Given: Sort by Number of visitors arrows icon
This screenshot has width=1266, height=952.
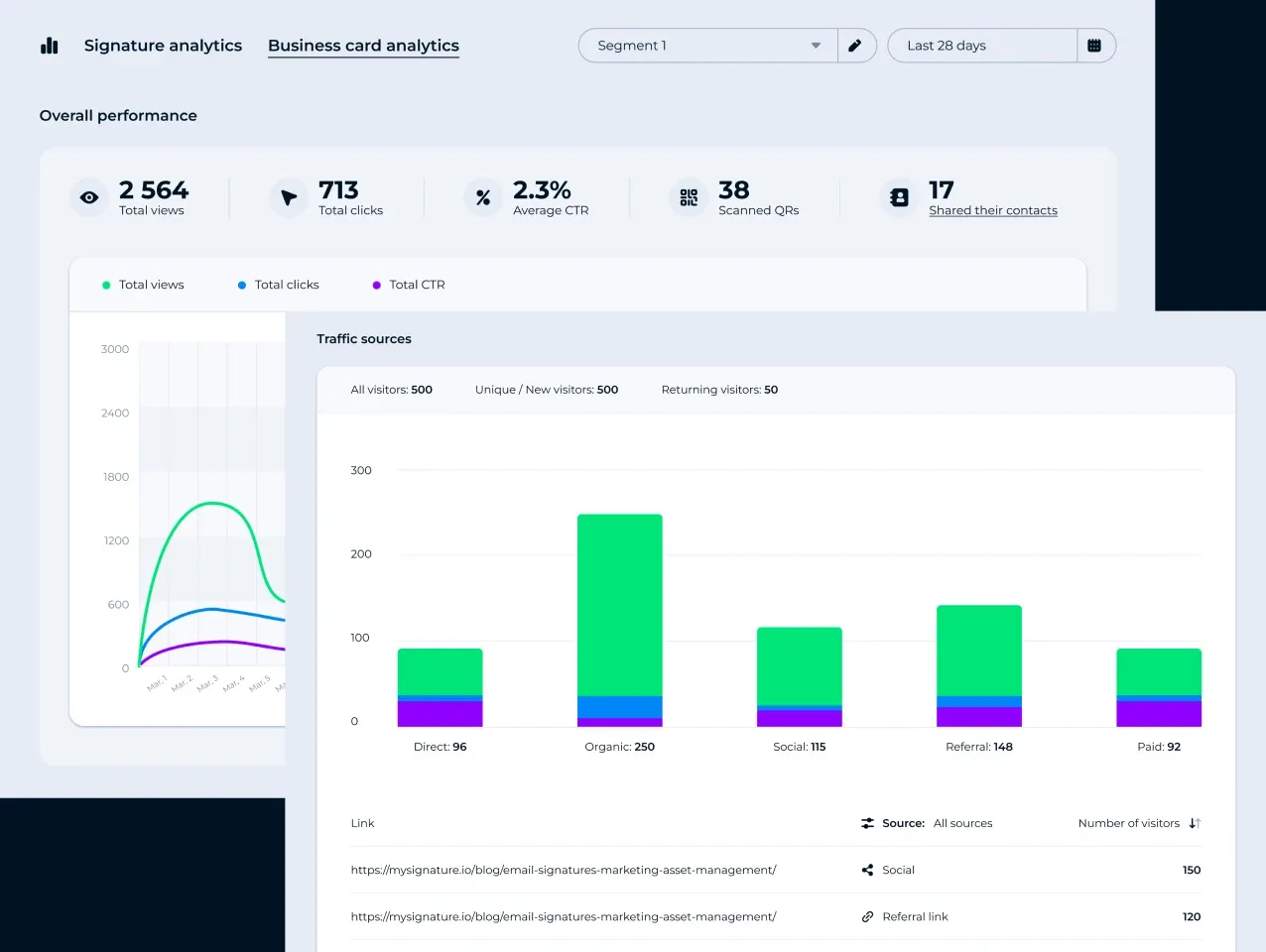Looking at the screenshot, I should [x=1195, y=823].
